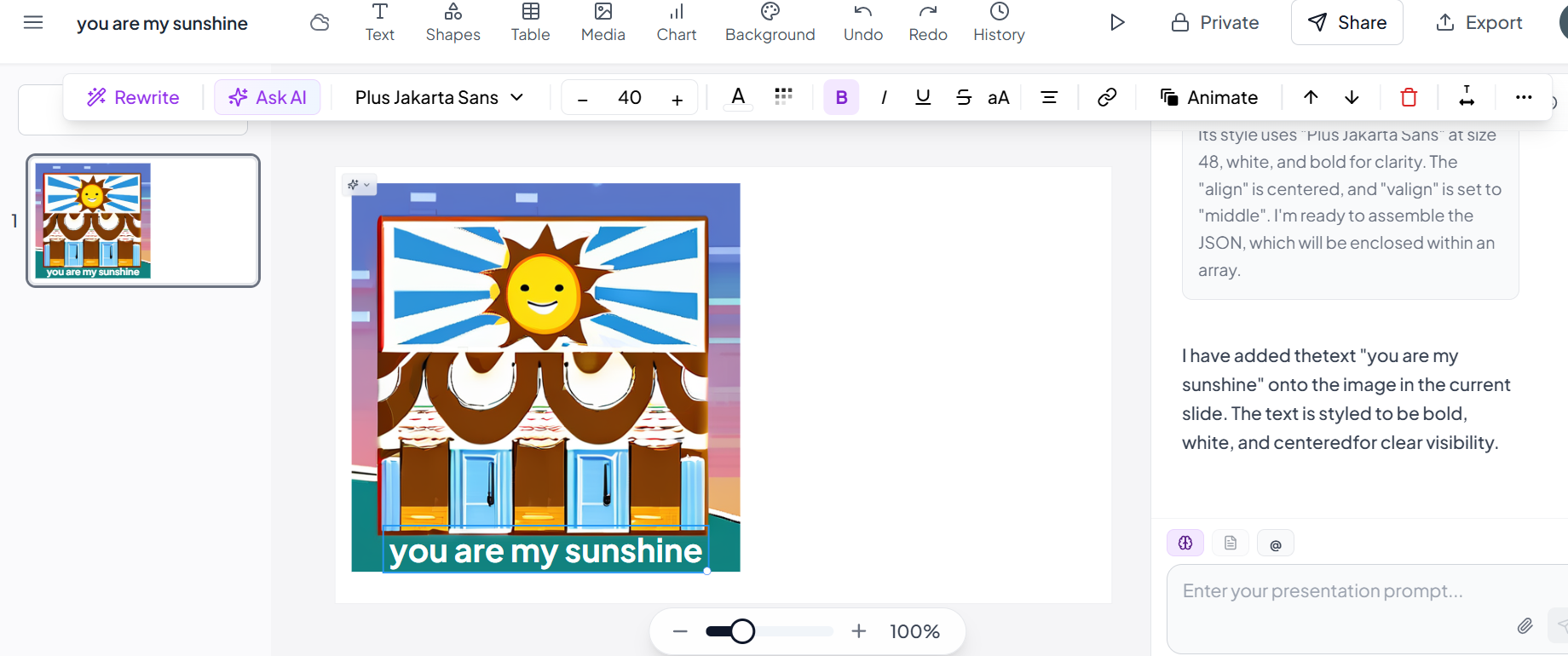Adjust the zoom slider handle
The image size is (1568, 656).
(742, 631)
